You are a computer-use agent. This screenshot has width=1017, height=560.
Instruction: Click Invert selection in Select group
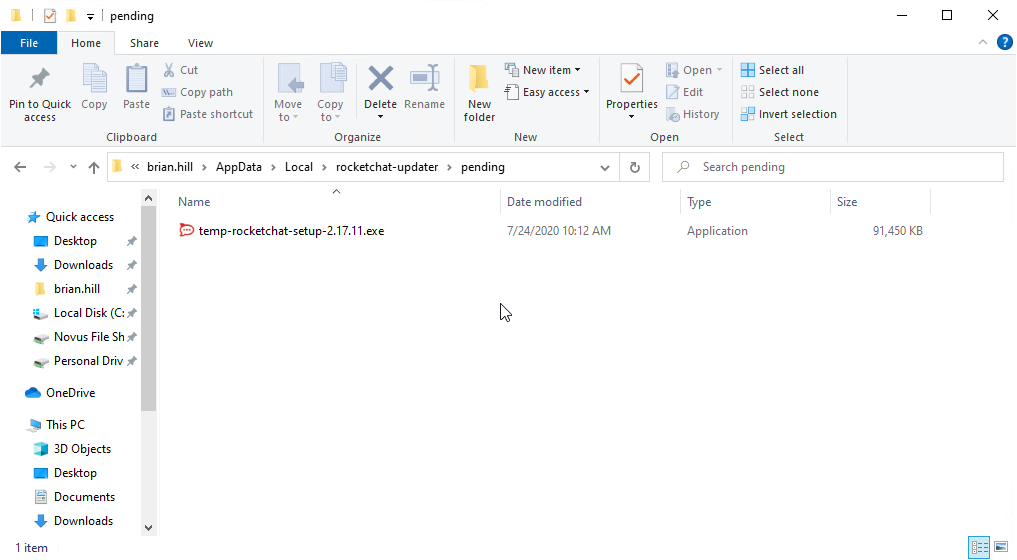tap(789, 114)
